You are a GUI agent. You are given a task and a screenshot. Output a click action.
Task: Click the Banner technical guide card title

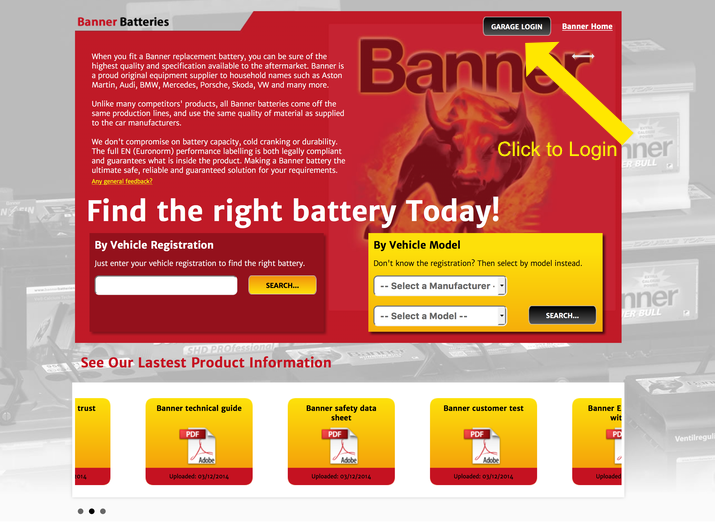click(x=199, y=408)
